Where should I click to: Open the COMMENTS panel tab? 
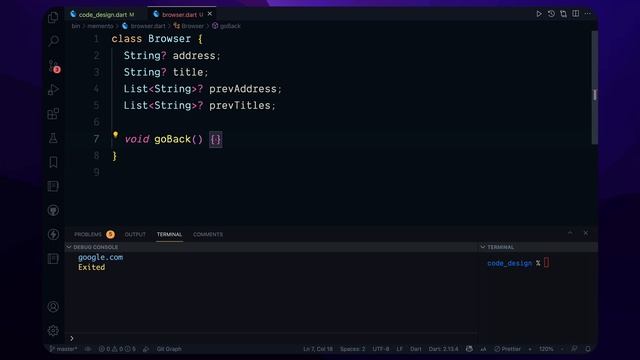[208, 234]
